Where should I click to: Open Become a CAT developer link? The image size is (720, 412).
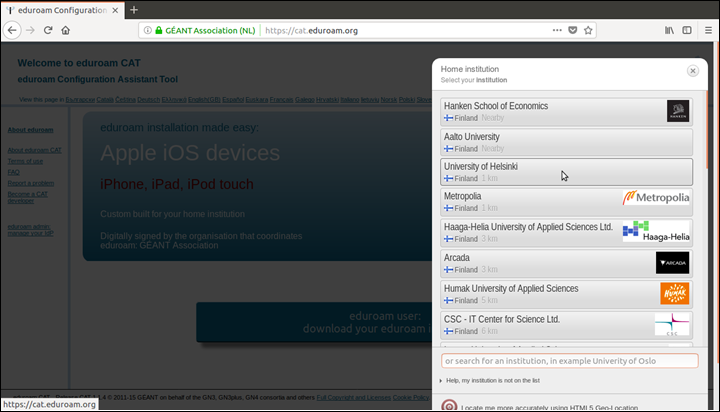pyautogui.click(x=28, y=197)
